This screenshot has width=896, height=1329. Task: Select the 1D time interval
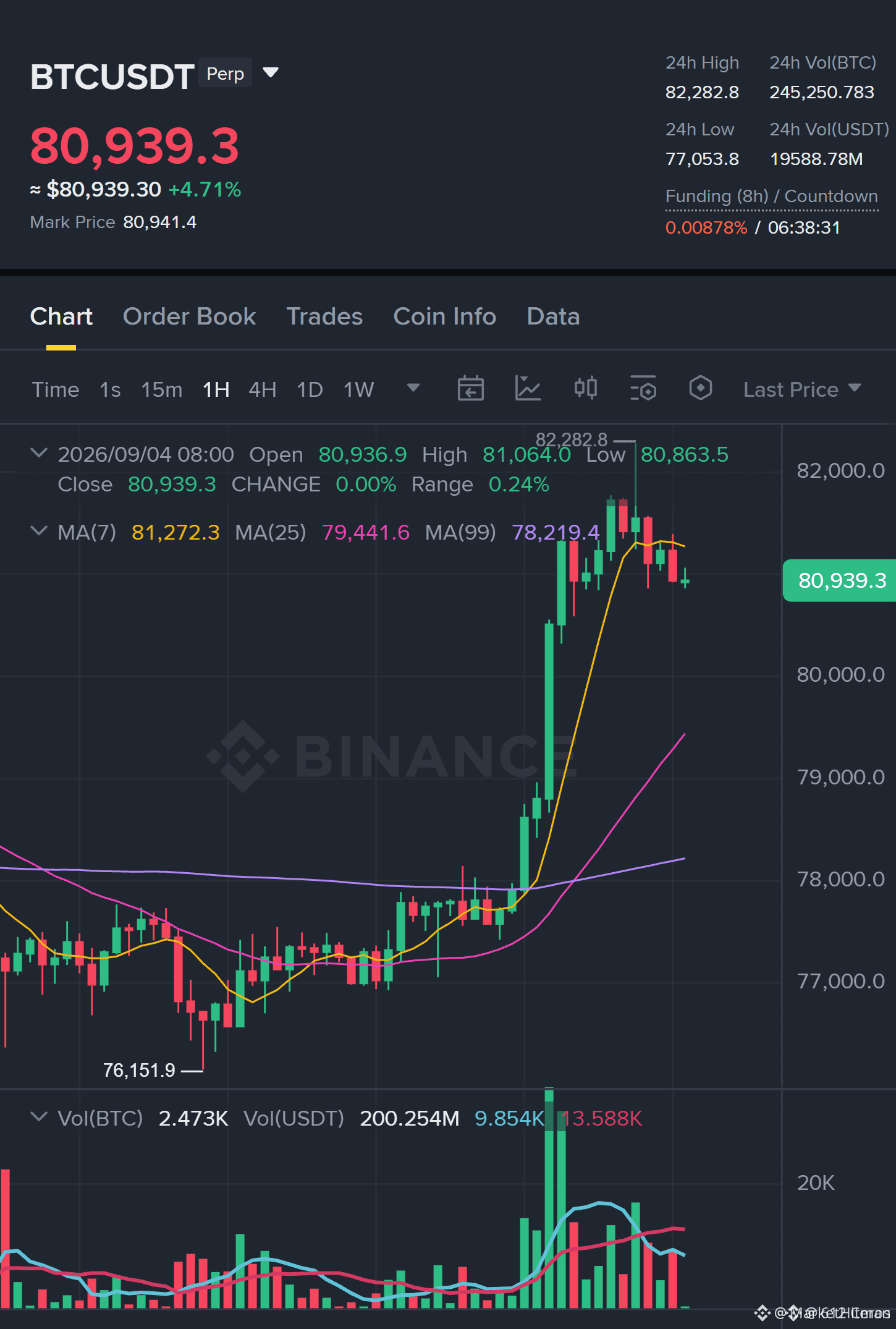(310, 390)
